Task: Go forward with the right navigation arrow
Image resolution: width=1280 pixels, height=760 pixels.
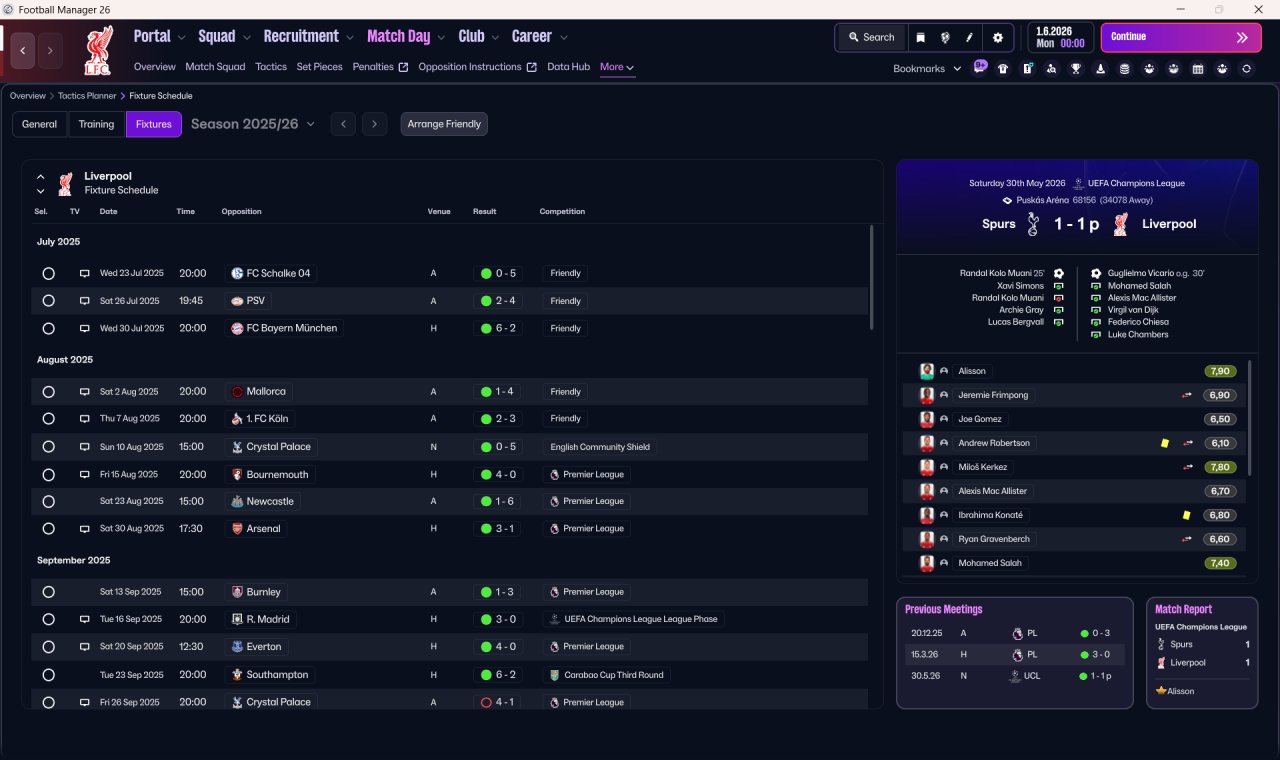Action: (50, 50)
